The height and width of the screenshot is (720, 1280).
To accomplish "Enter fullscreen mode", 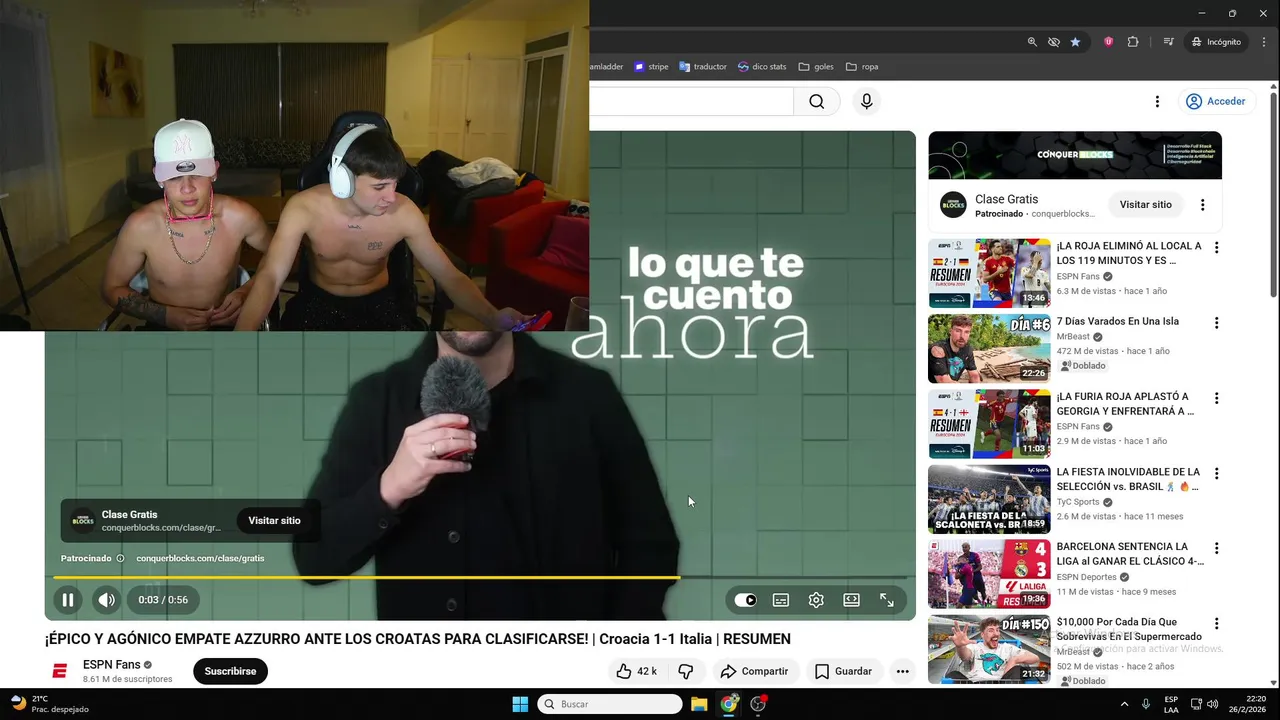I will pyautogui.click(x=887, y=600).
